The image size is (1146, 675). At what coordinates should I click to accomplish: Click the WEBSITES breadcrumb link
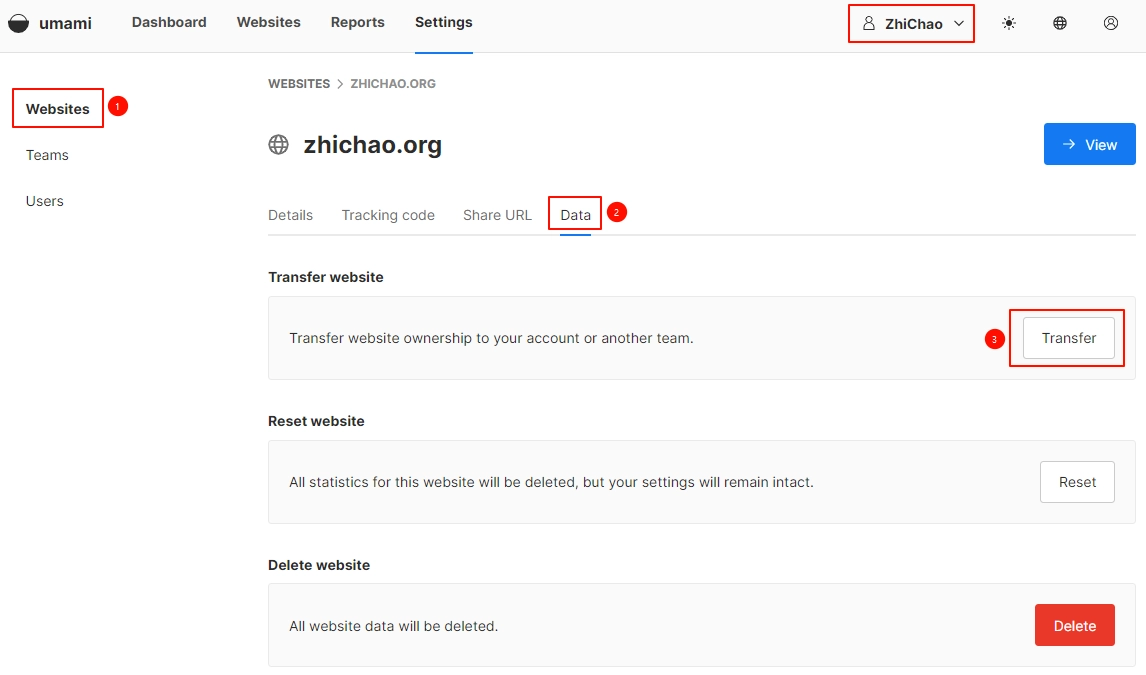click(x=298, y=84)
